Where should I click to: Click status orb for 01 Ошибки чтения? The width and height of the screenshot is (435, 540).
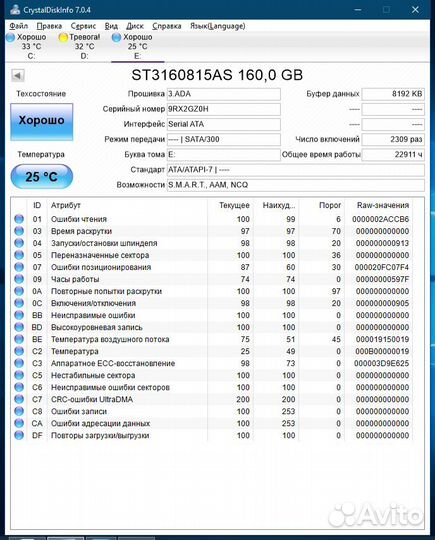[x=19, y=219]
